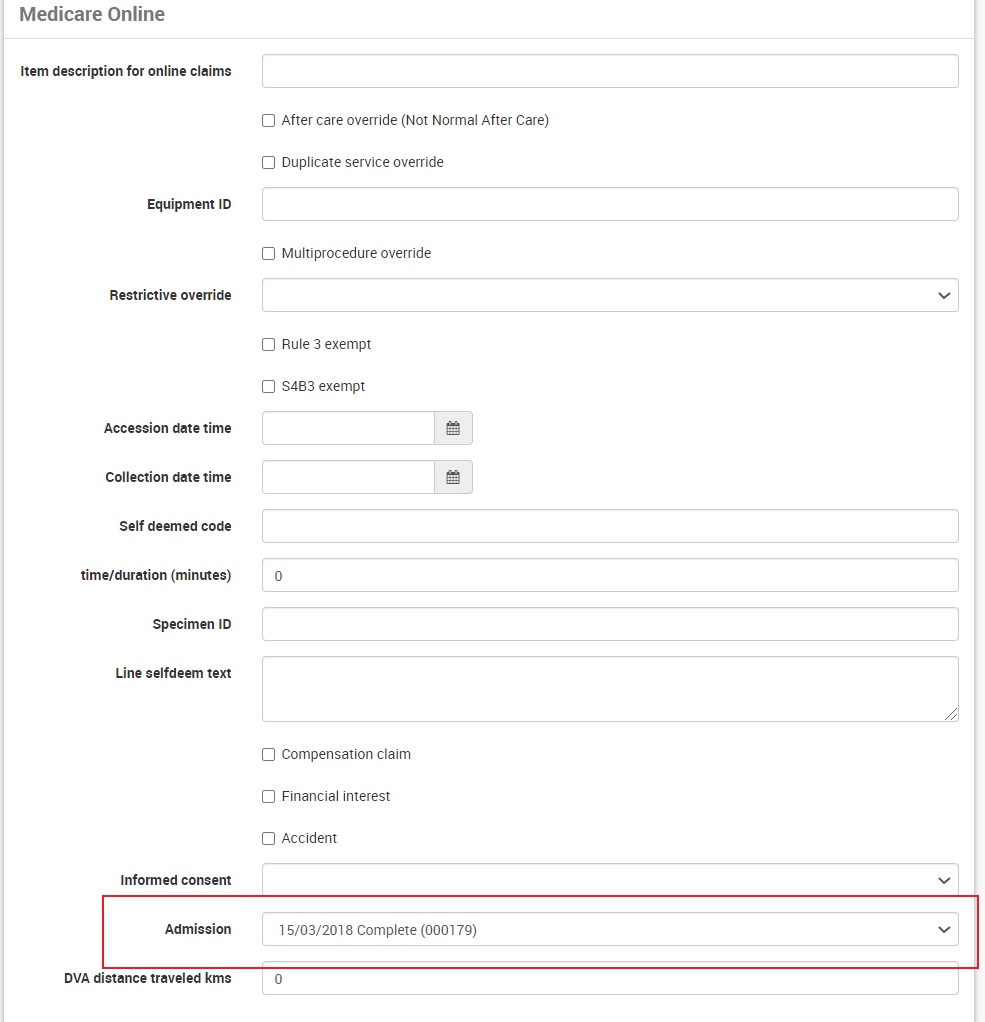Tick the Duplicate service override checkbox
The width and height of the screenshot is (985, 1022).
click(269, 162)
